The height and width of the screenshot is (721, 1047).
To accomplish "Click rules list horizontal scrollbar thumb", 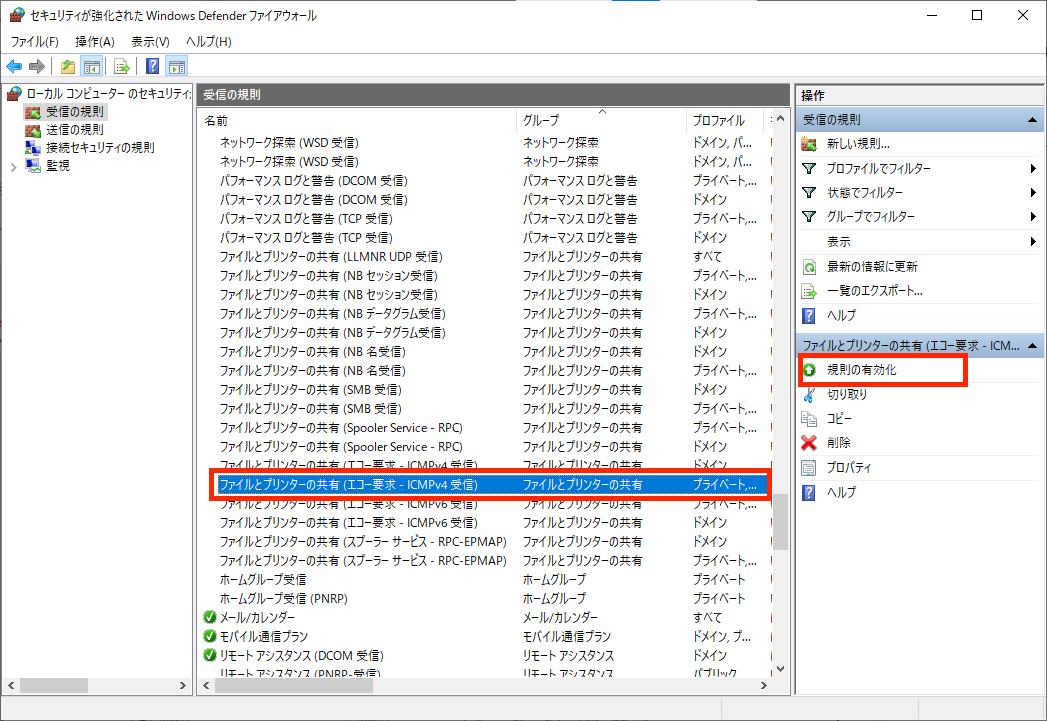I will pos(294,686).
